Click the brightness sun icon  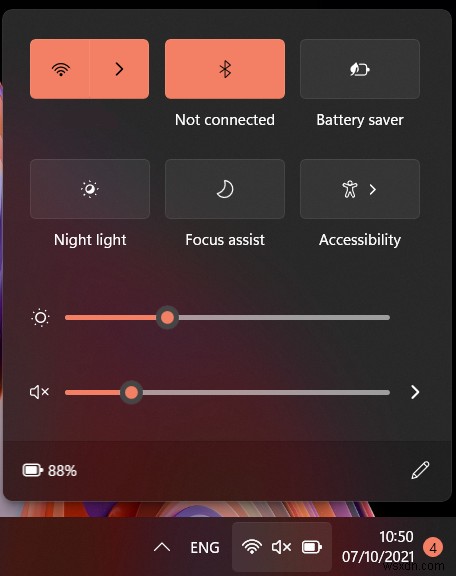click(40, 318)
